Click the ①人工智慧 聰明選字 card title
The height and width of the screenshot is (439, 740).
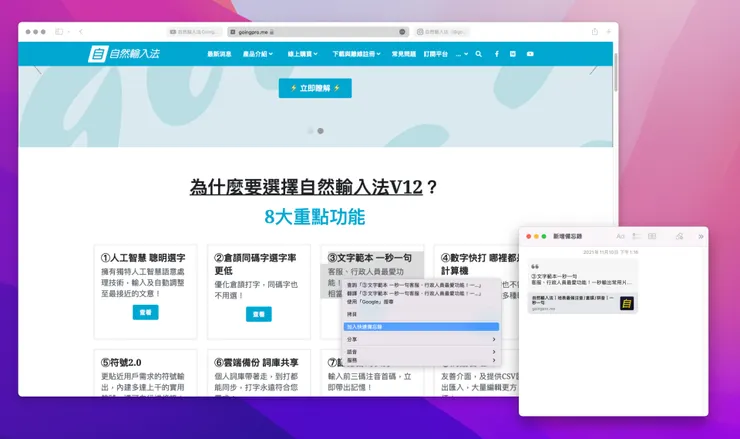click(x=143, y=258)
